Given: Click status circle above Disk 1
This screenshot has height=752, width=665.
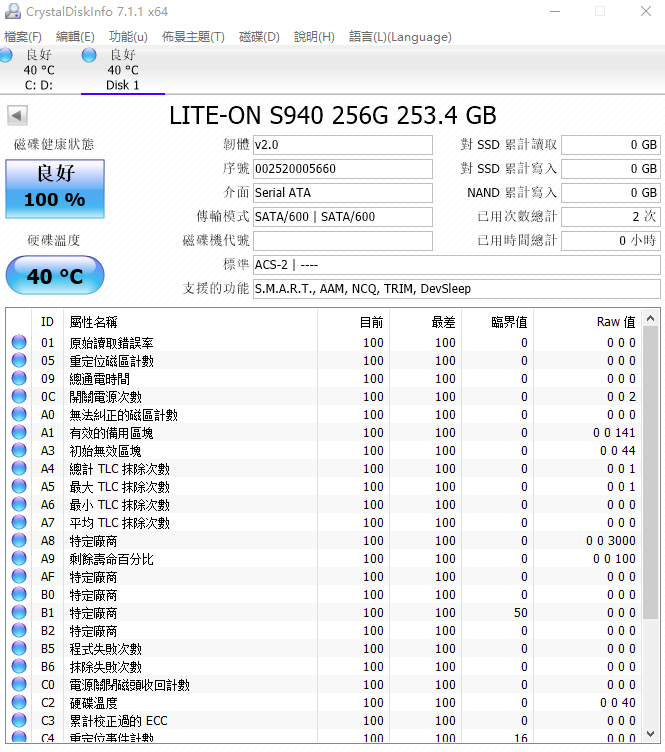Looking at the screenshot, I should click(89, 55).
